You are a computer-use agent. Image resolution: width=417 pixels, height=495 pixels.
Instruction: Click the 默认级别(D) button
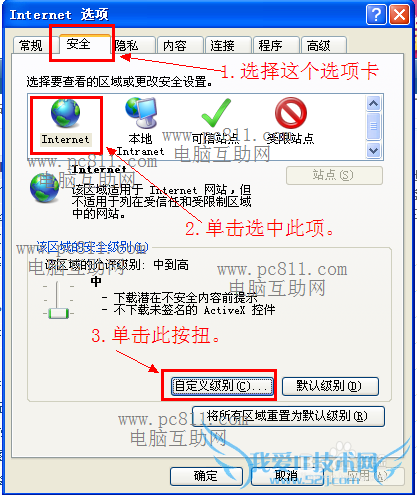[x=330, y=386]
